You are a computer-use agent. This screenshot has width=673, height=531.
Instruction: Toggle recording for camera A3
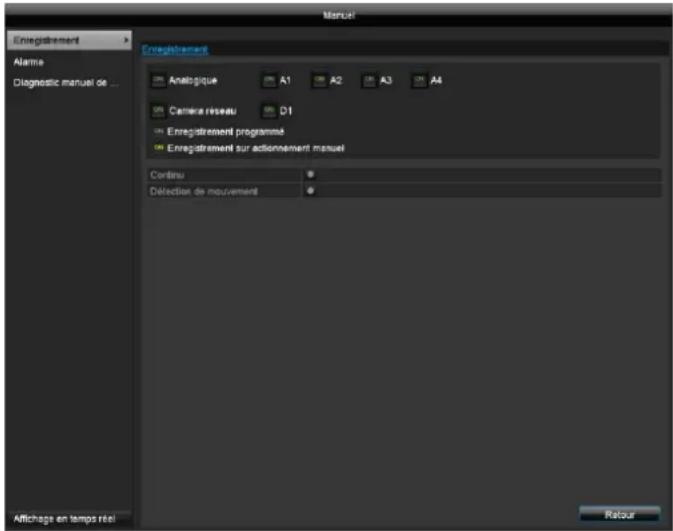[x=370, y=81]
